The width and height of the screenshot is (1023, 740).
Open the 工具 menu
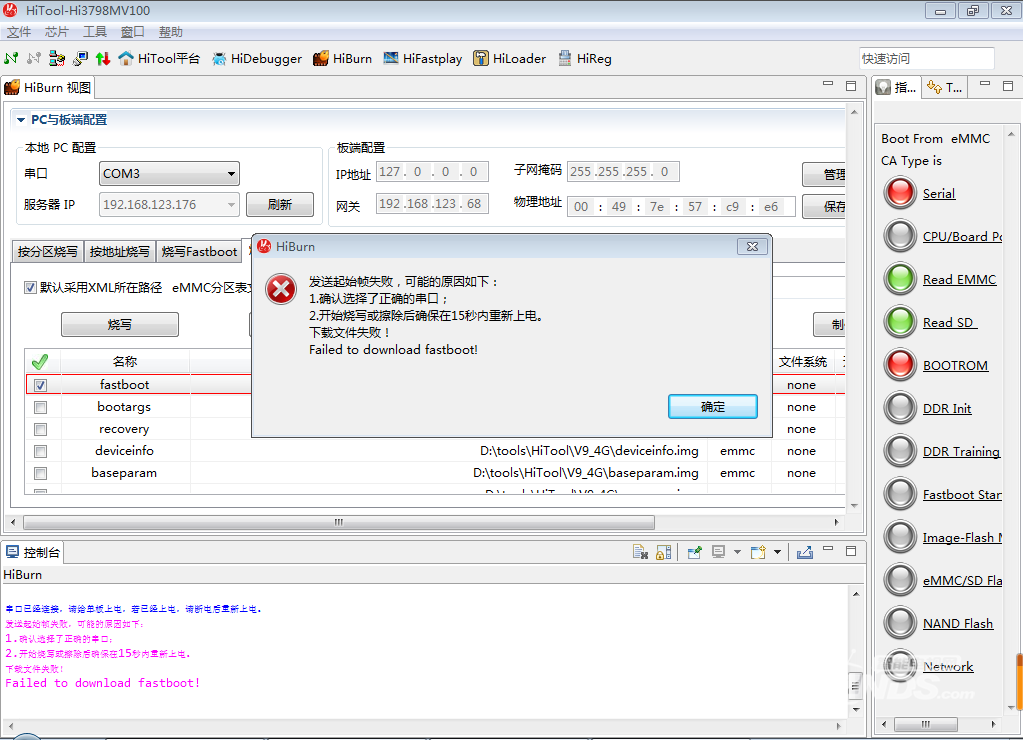click(x=95, y=32)
